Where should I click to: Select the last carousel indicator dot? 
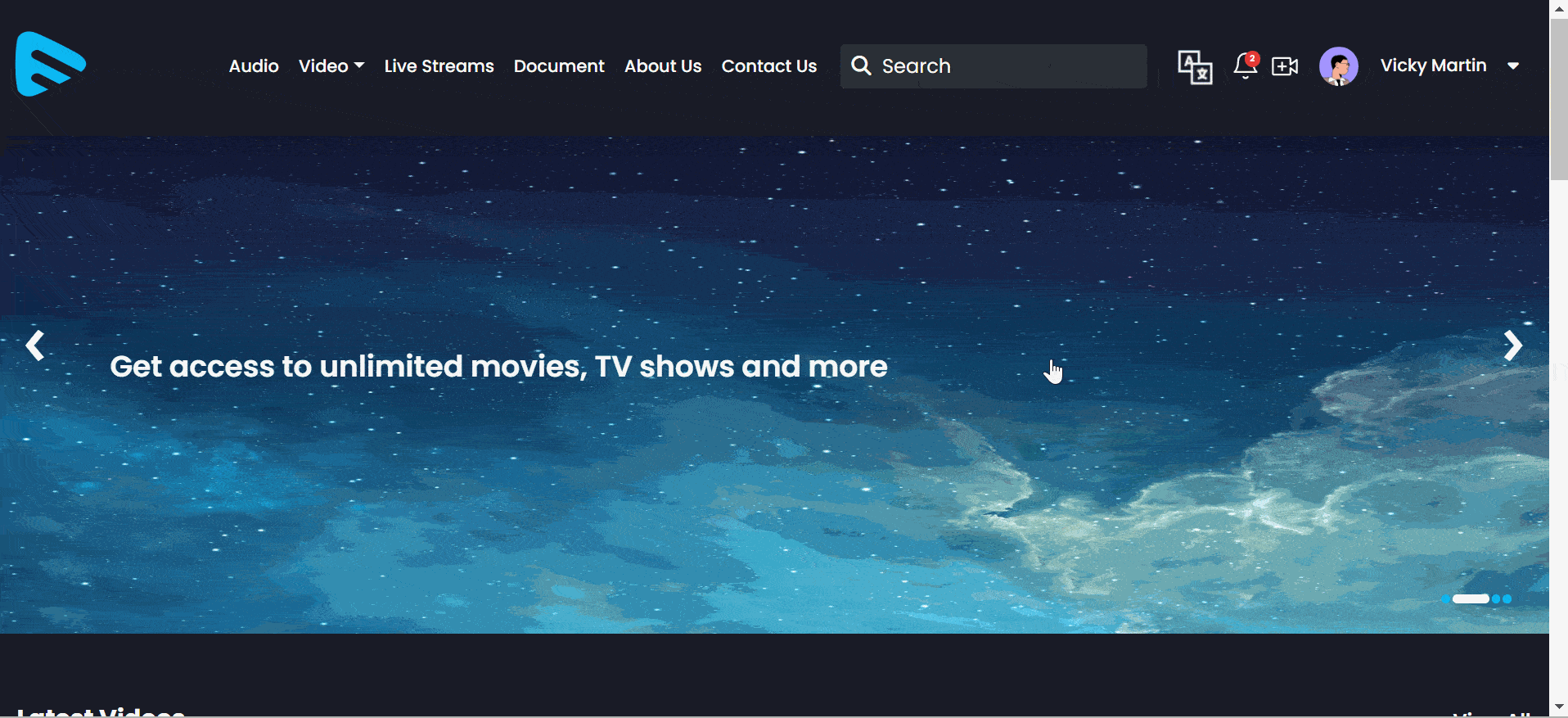point(1507,599)
